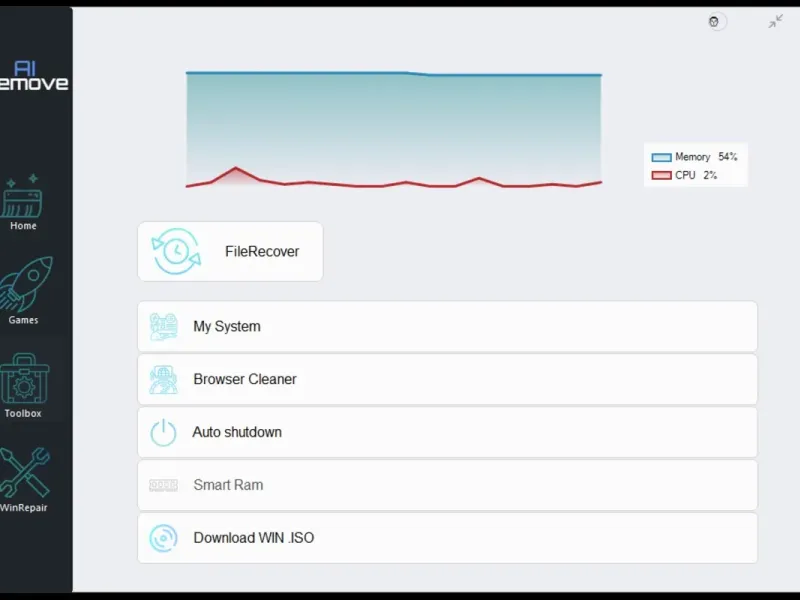Open the WinRepair tools section
Image resolution: width=800 pixels, height=600 pixels.
point(24,480)
